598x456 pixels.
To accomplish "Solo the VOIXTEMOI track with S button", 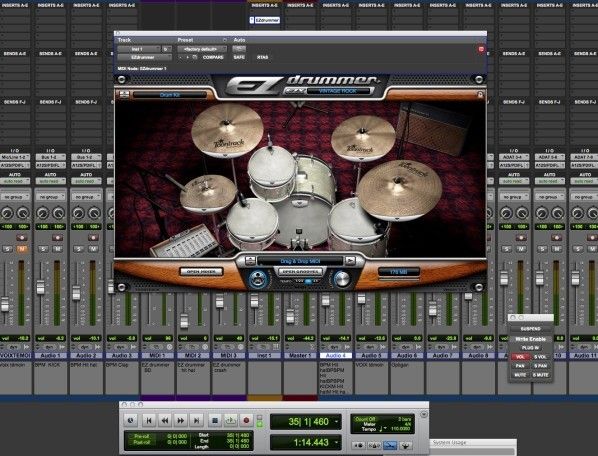I will tap(7, 249).
